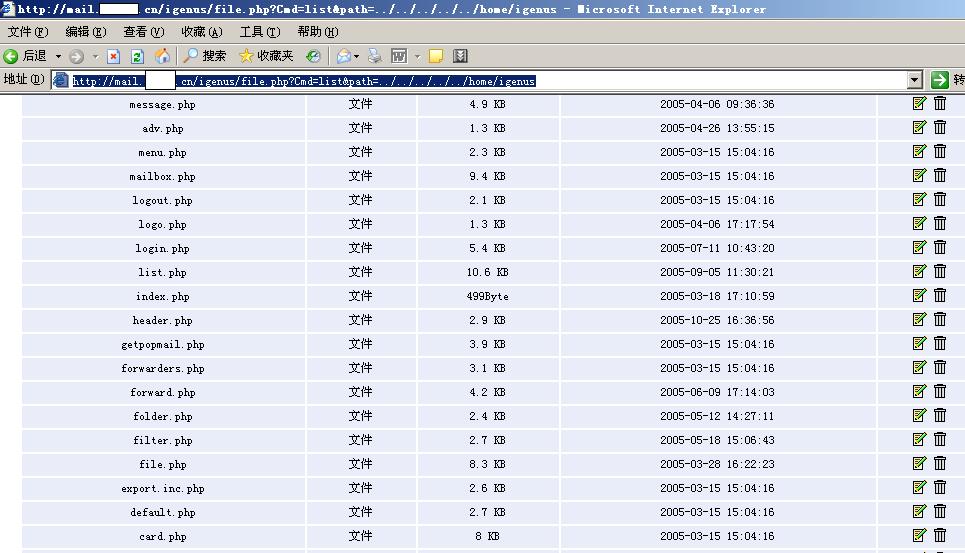965x553 pixels.
Task: Open the Edit button dropdown arrow
Action: pyautogui.click(x=417, y=57)
